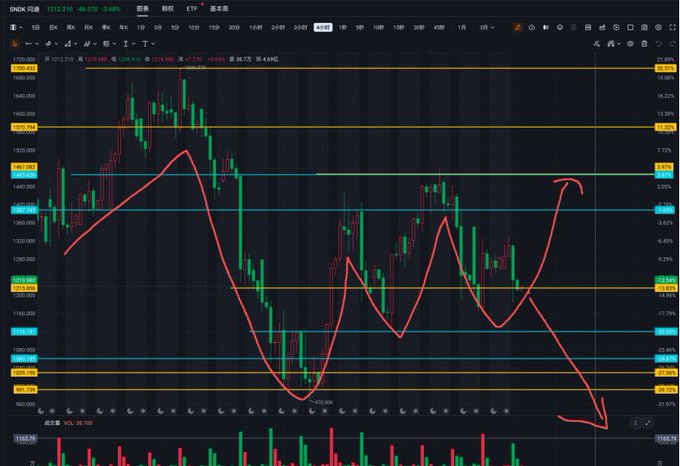Screen dimensions: 680x466
Task: Click the undo arrow icon
Action: pos(658,44)
